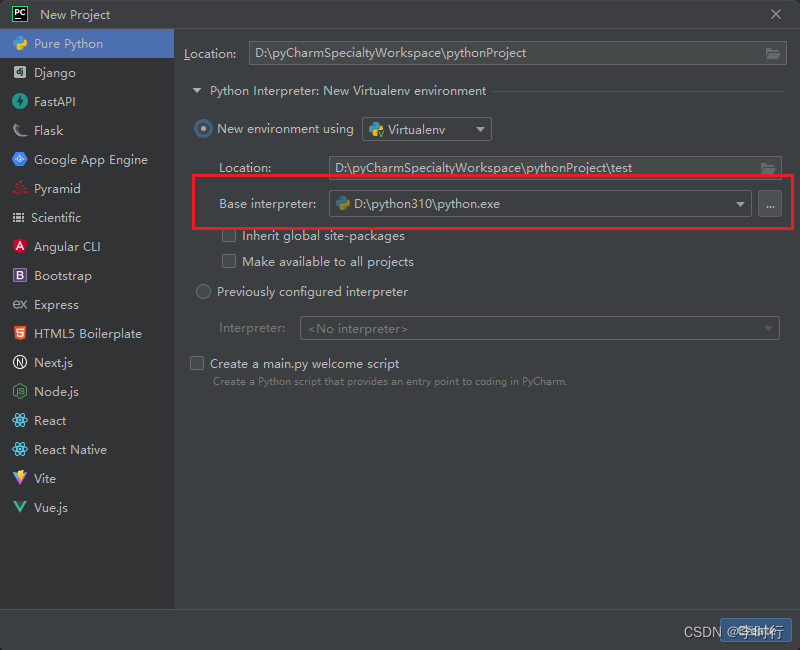Browse folder for virtualenv Location
The image size is (800, 650).
(768, 168)
